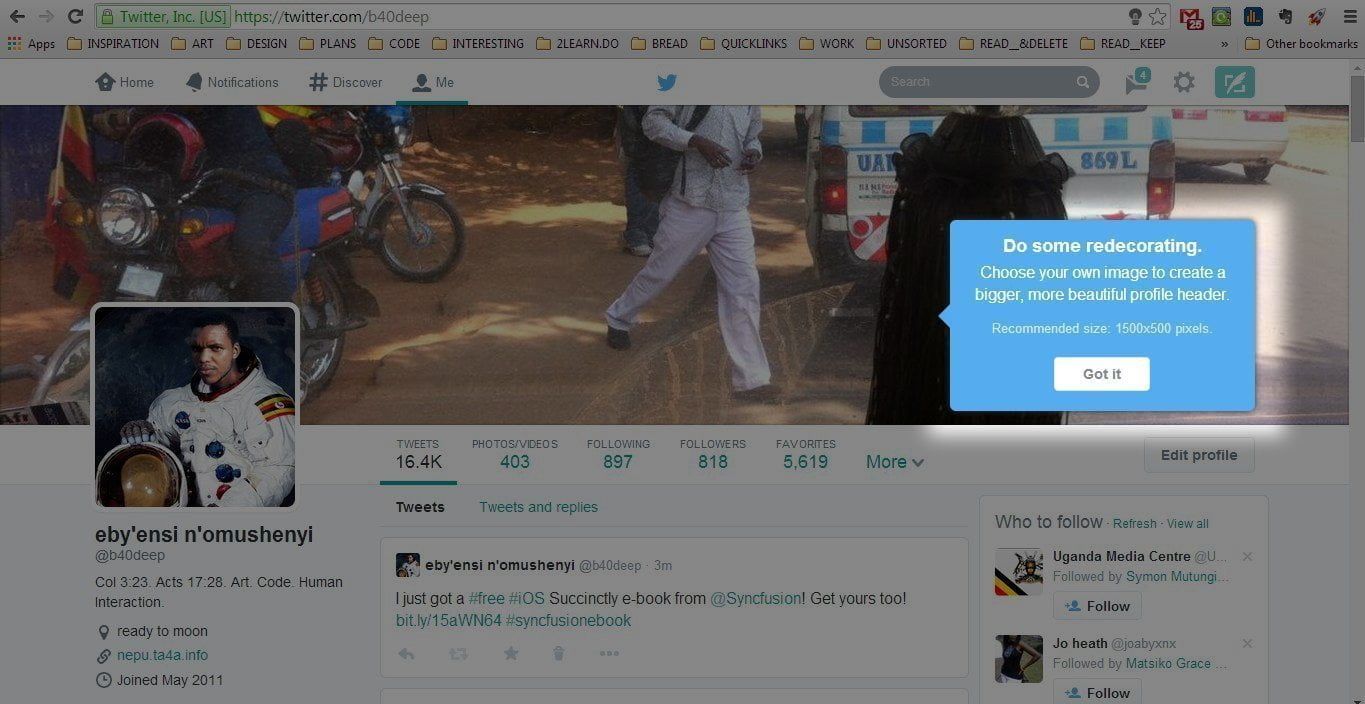Open more options ellipsis on tweet
Screen dimensions: 1365x704
click(x=609, y=654)
